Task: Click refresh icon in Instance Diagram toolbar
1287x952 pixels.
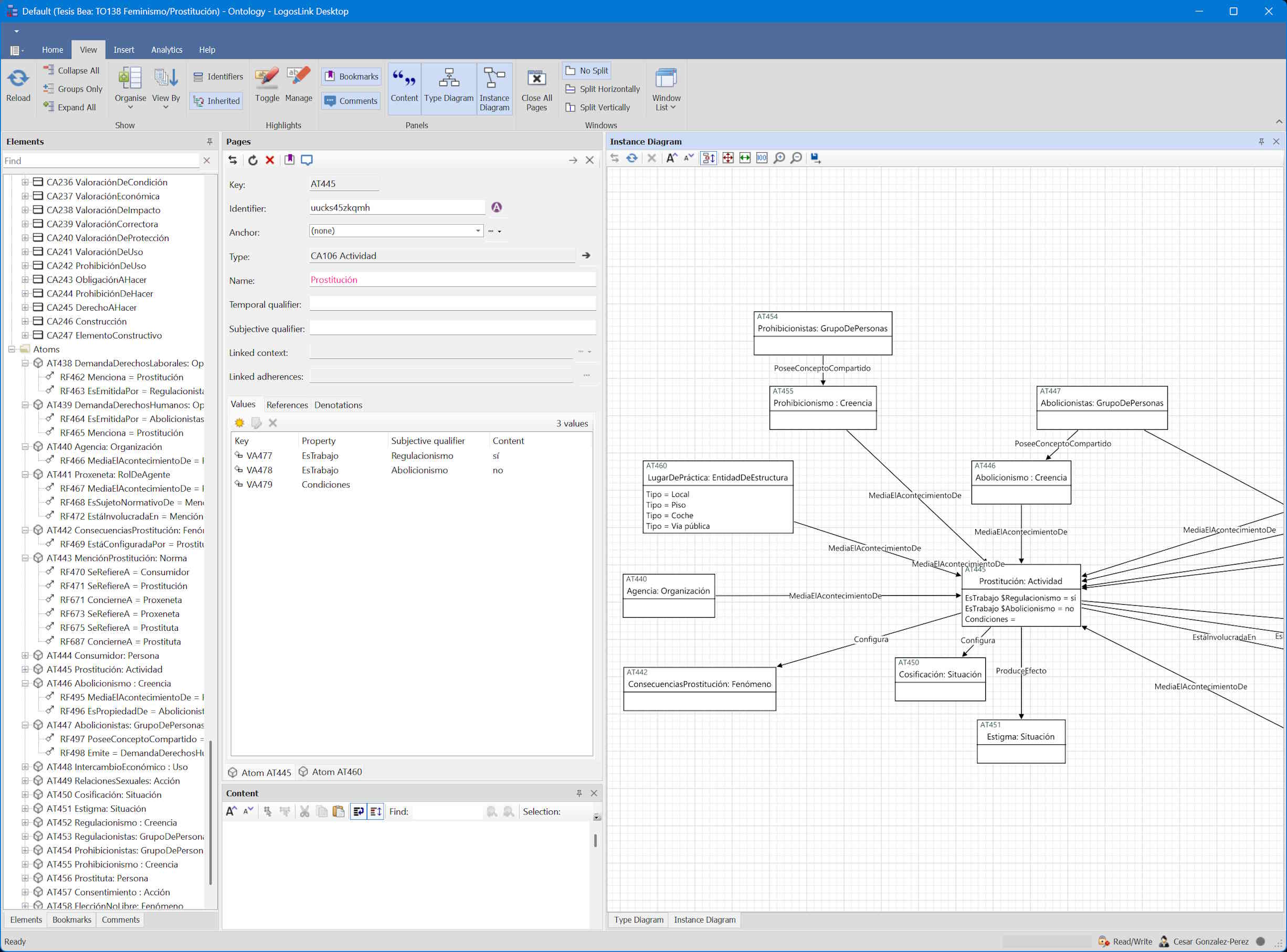Action: tap(632, 158)
